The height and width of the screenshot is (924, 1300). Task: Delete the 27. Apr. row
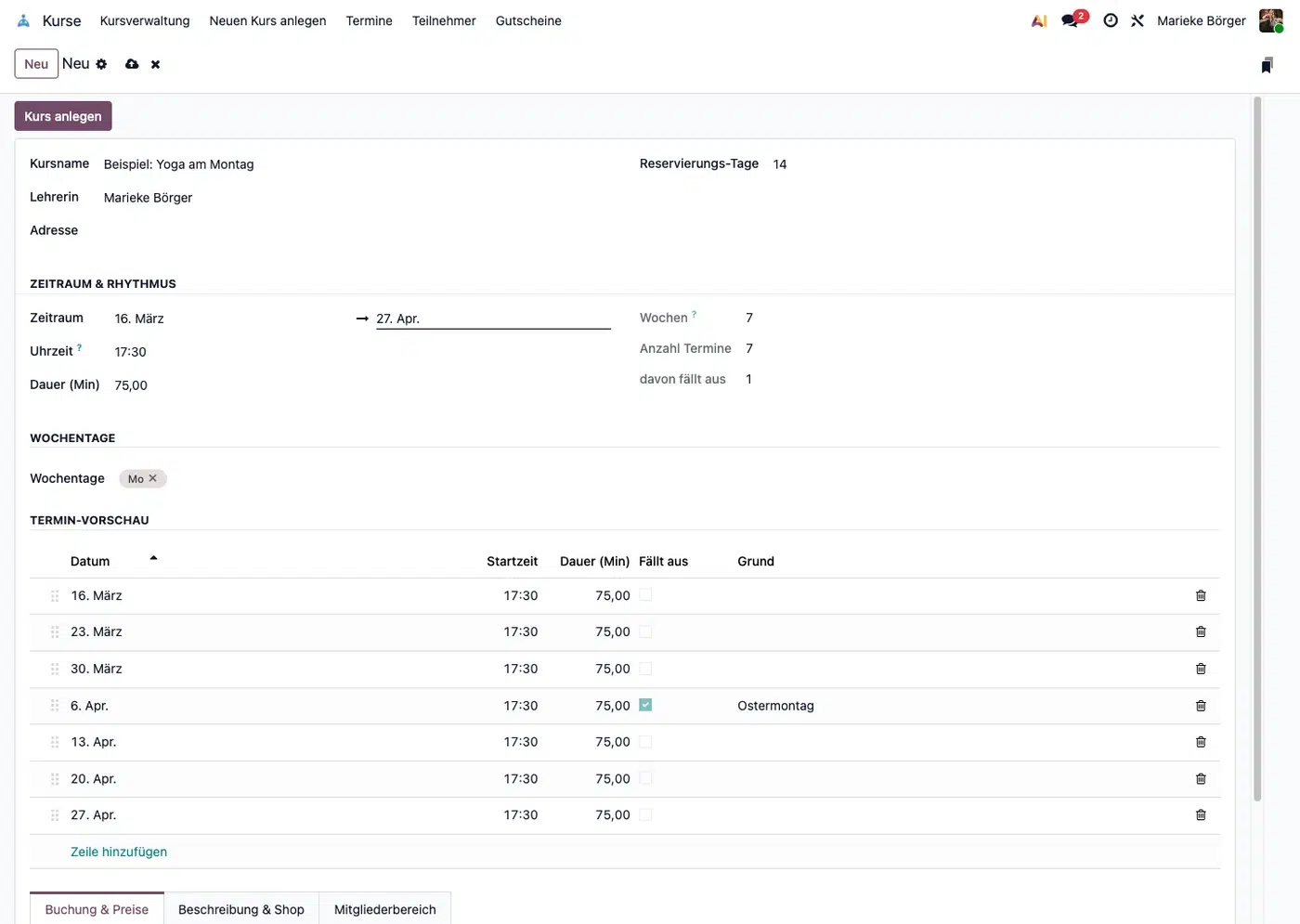(1201, 815)
